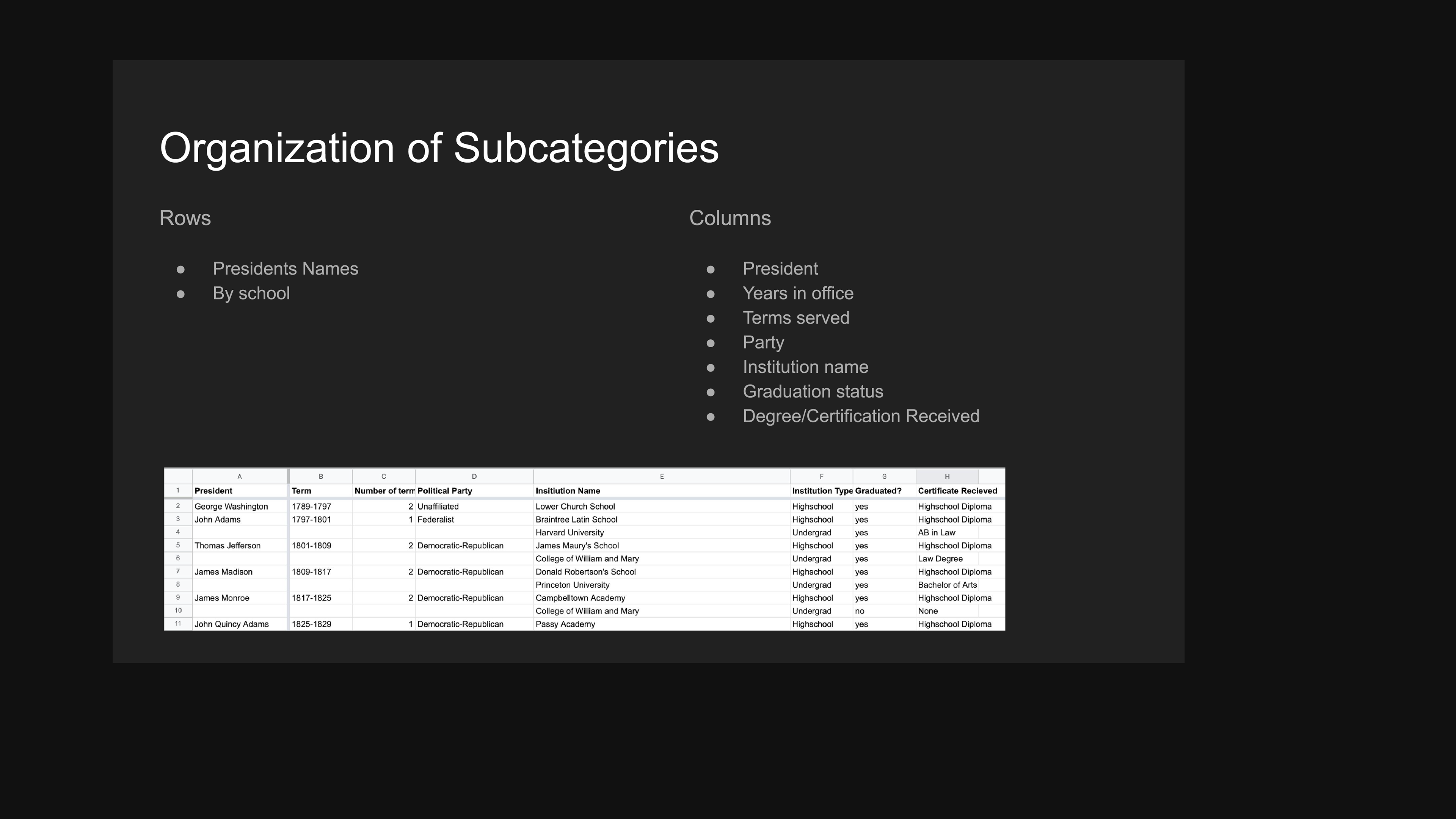Click the 'Braintree Latin School' cell

point(662,519)
